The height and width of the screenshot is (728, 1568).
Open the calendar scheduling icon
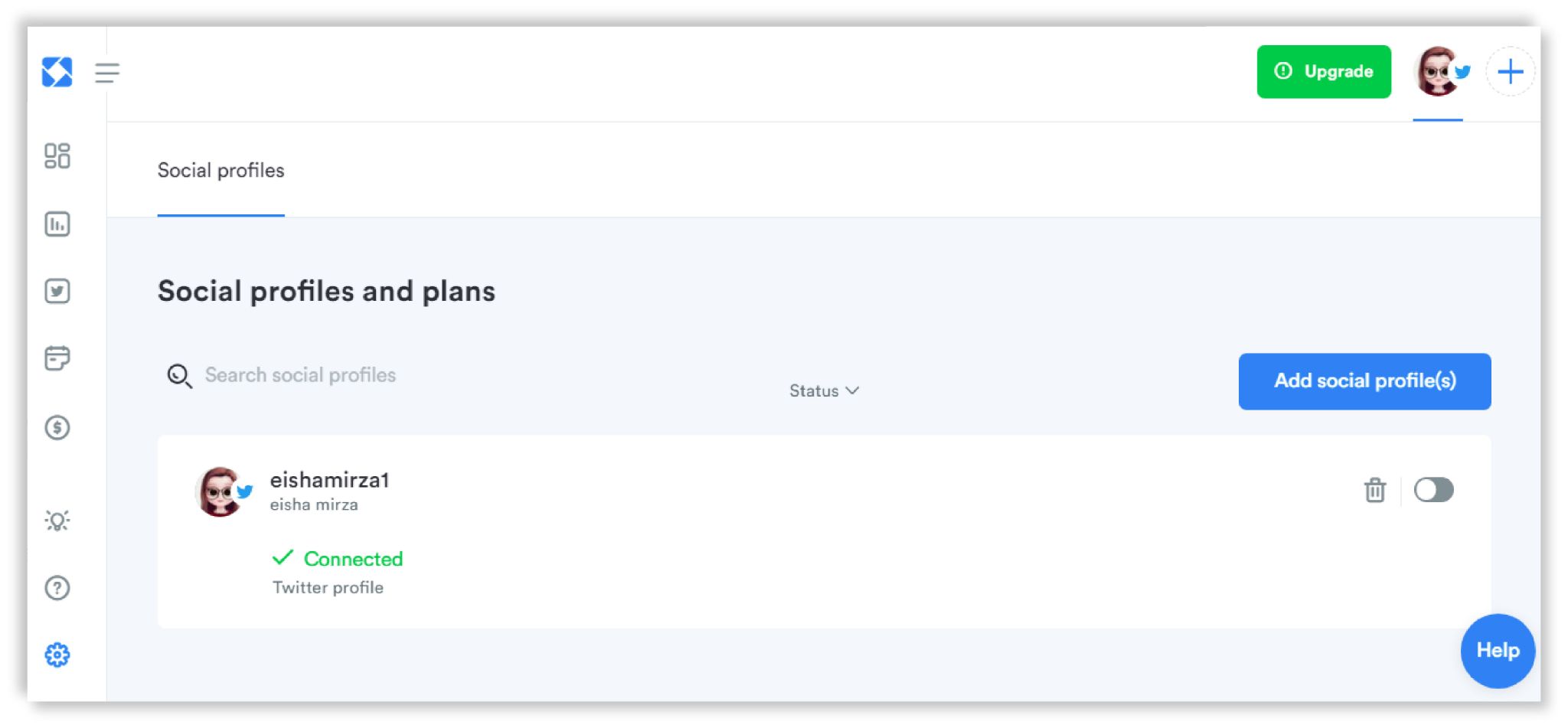pyautogui.click(x=57, y=358)
